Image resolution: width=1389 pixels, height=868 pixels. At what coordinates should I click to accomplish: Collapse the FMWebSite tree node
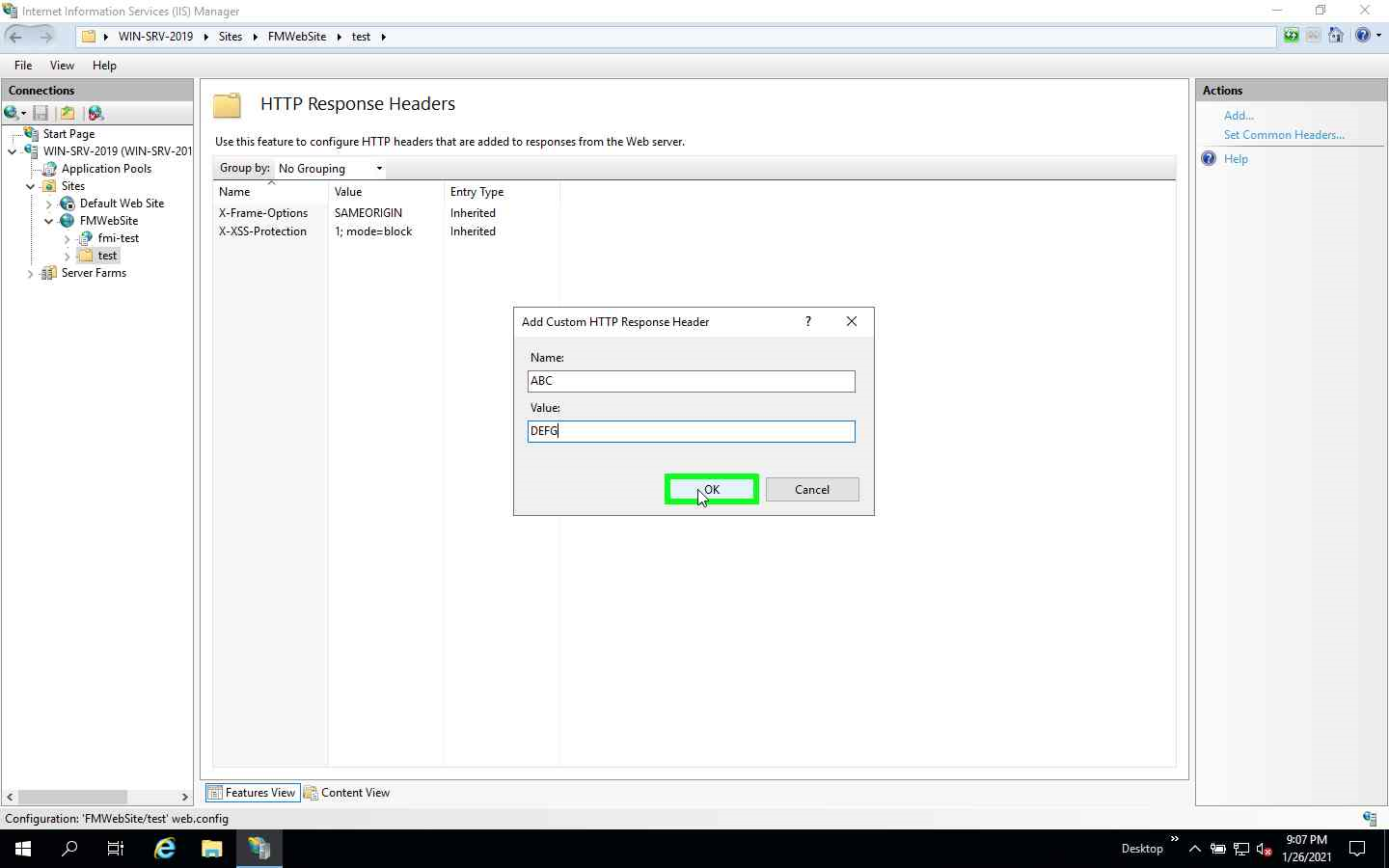(x=48, y=221)
